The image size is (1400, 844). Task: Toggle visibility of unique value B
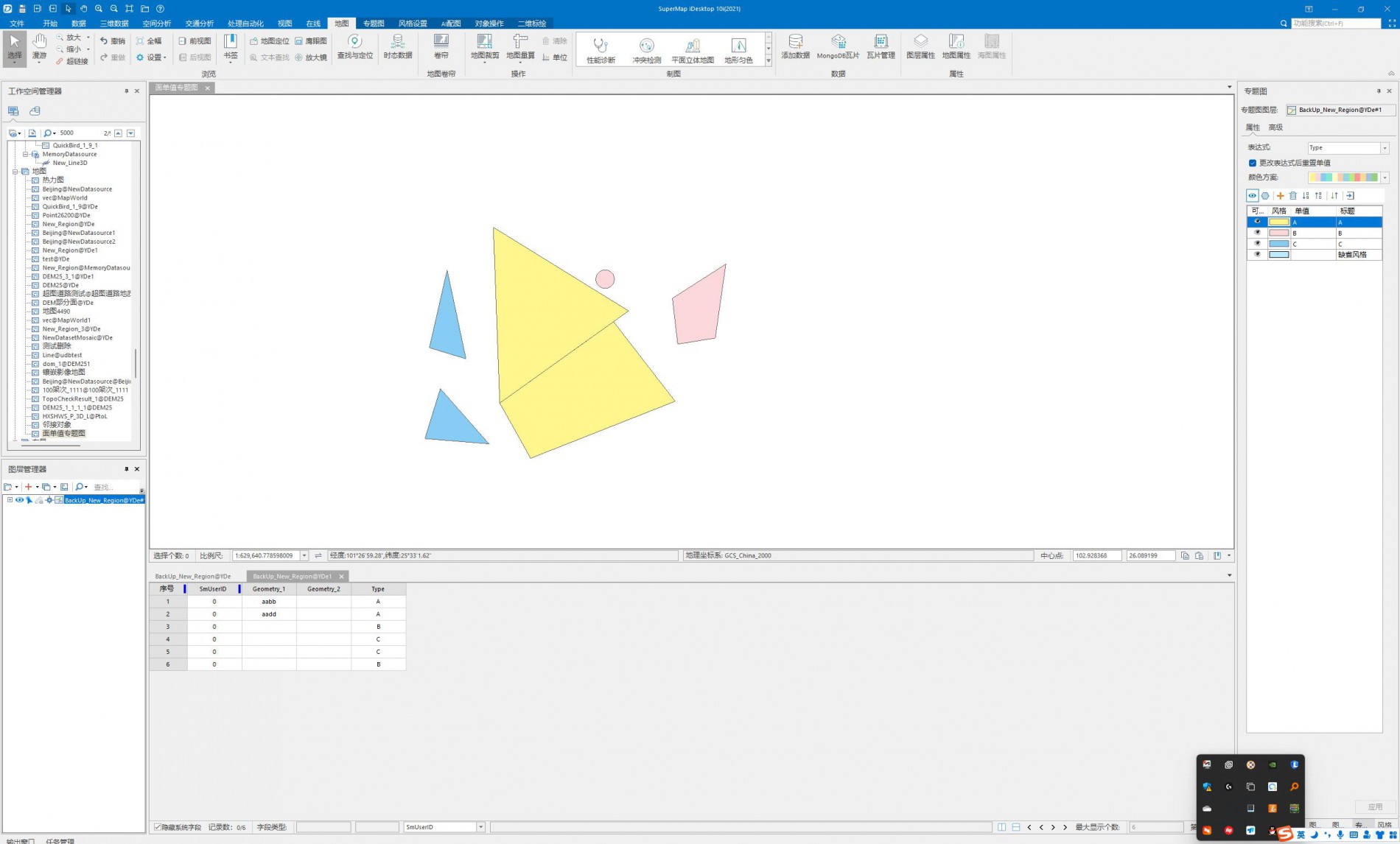tap(1258, 233)
